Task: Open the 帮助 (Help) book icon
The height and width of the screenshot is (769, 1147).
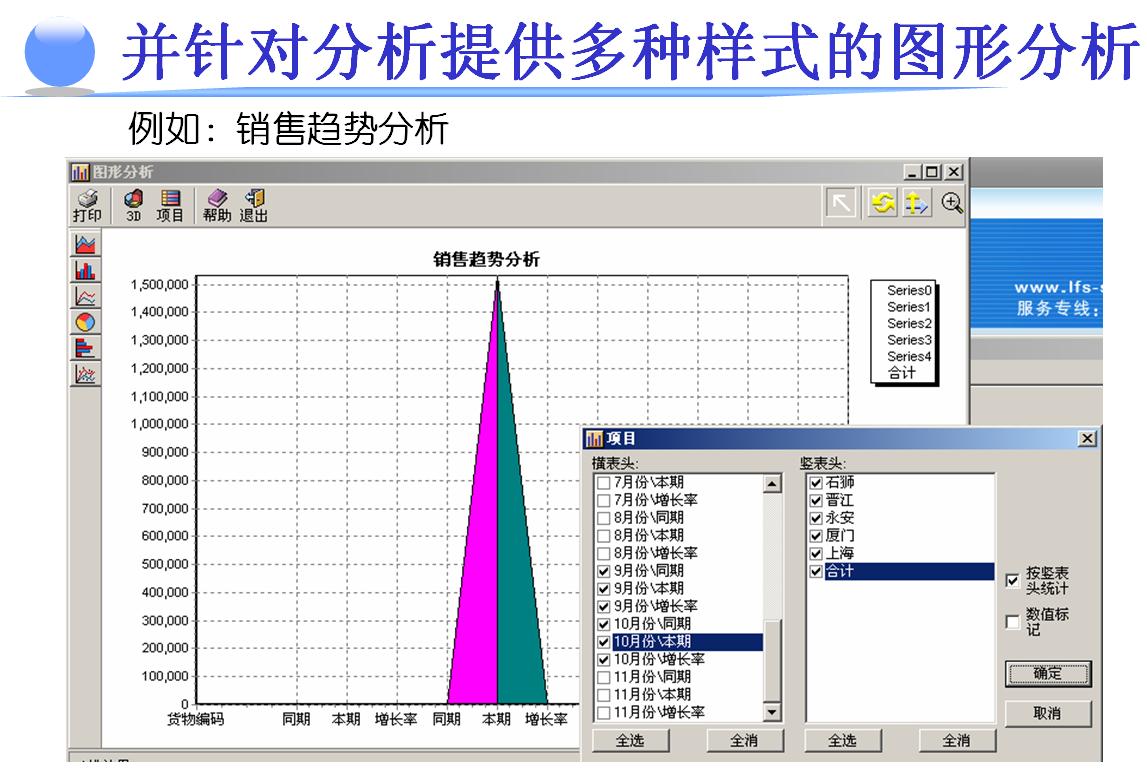Action: pyautogui.click(x=217, y=200)
